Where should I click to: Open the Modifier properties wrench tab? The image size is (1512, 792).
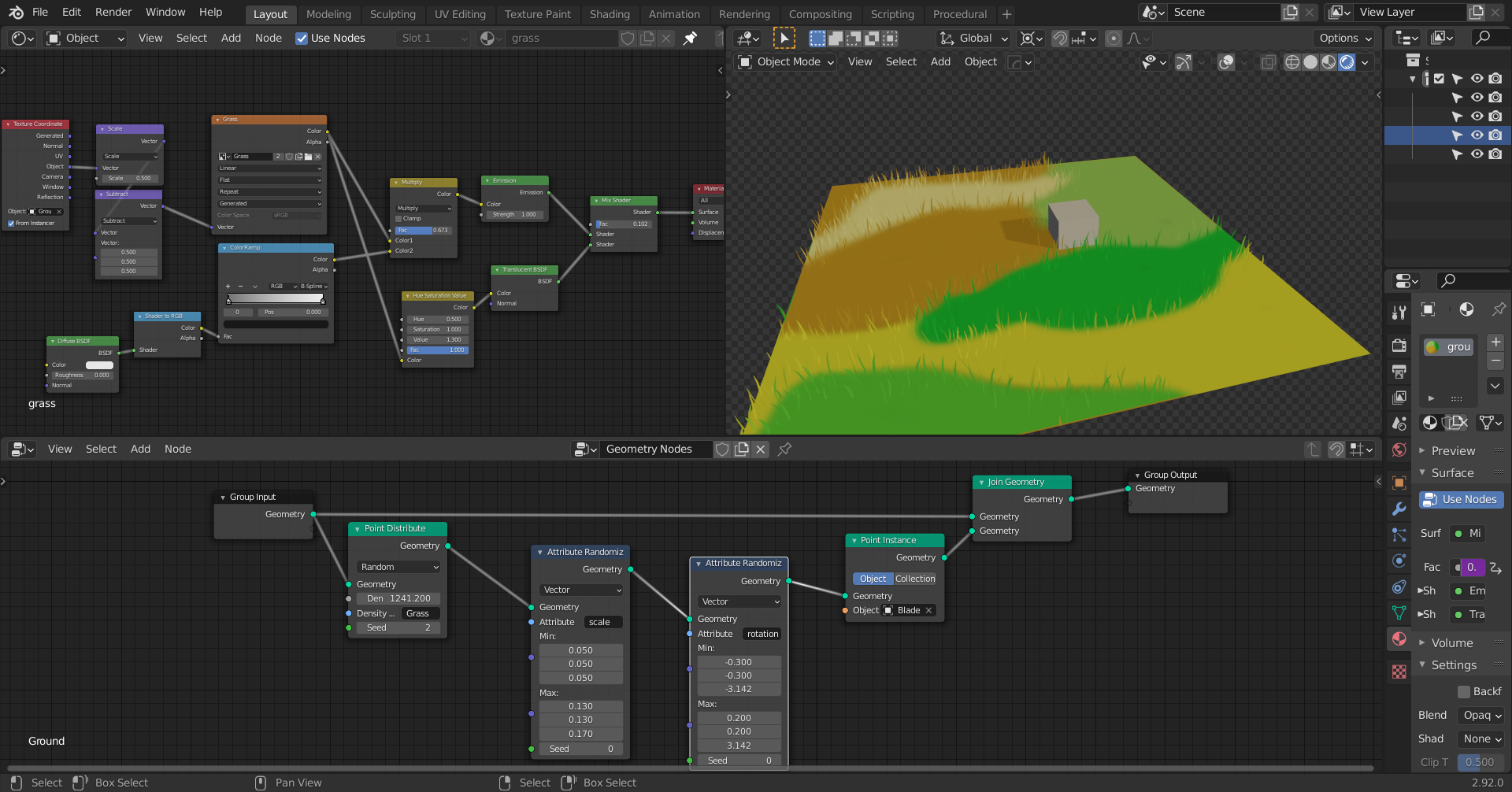click(x=1399, y=509)
